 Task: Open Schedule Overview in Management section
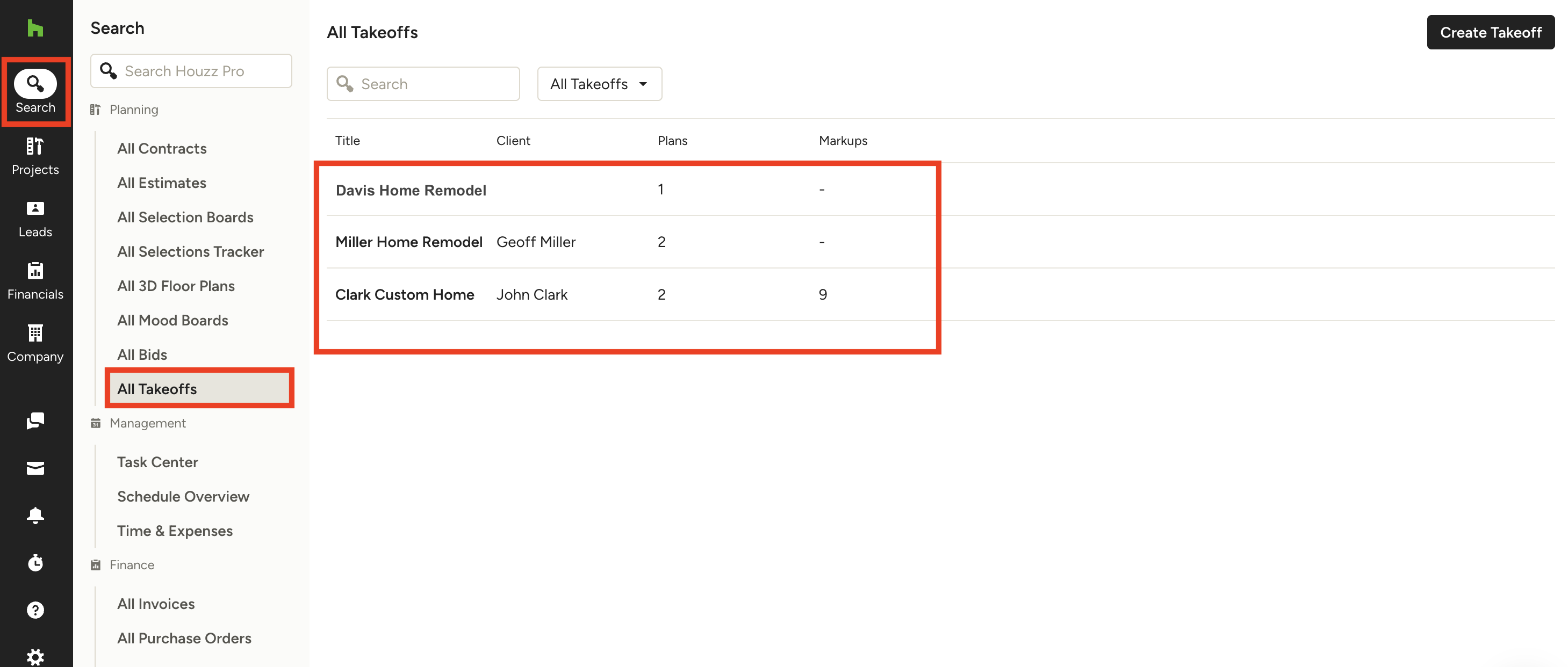183,497
